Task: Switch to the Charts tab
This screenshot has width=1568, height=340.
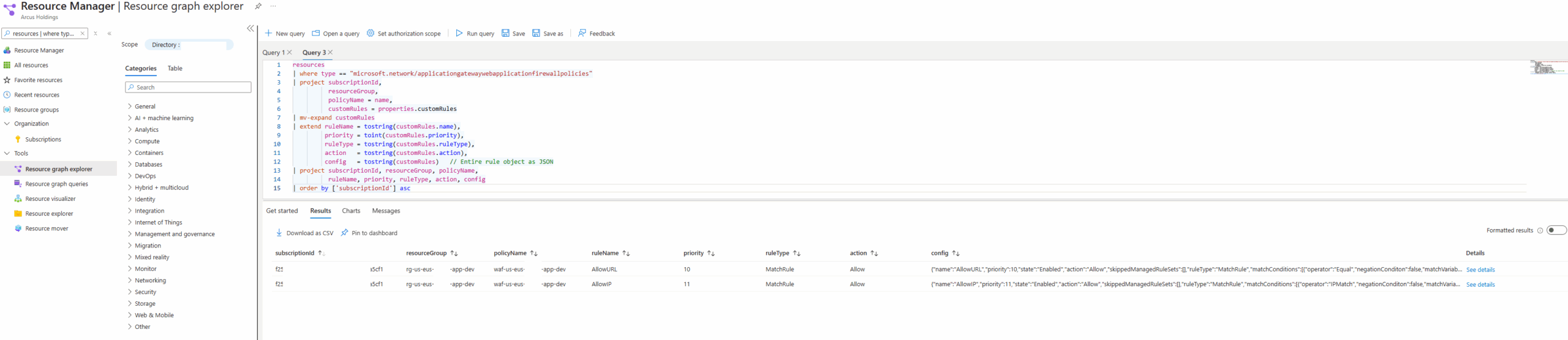Action: (351, 211)
